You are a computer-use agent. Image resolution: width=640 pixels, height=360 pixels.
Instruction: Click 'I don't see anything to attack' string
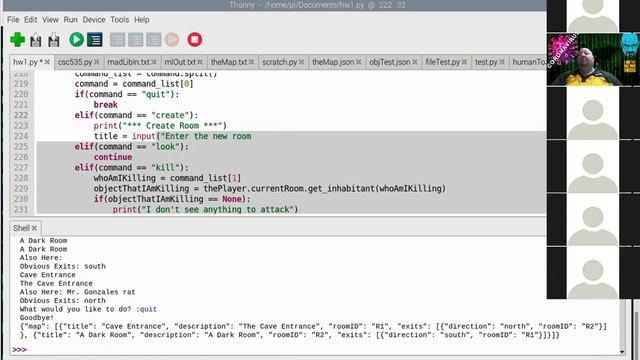(x=218, y=209)
